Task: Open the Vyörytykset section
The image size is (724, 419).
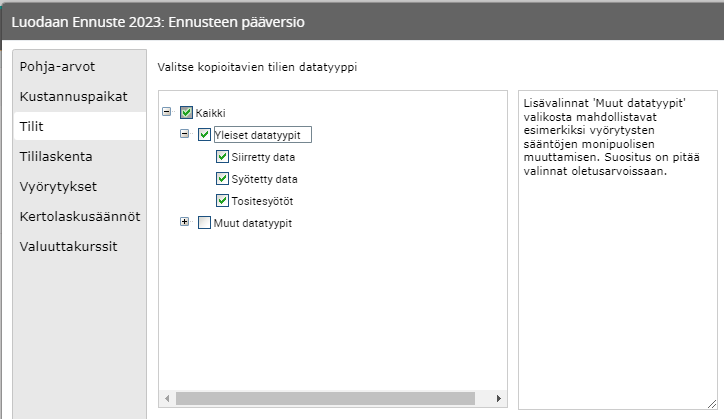Action: (x=58, y=186)
